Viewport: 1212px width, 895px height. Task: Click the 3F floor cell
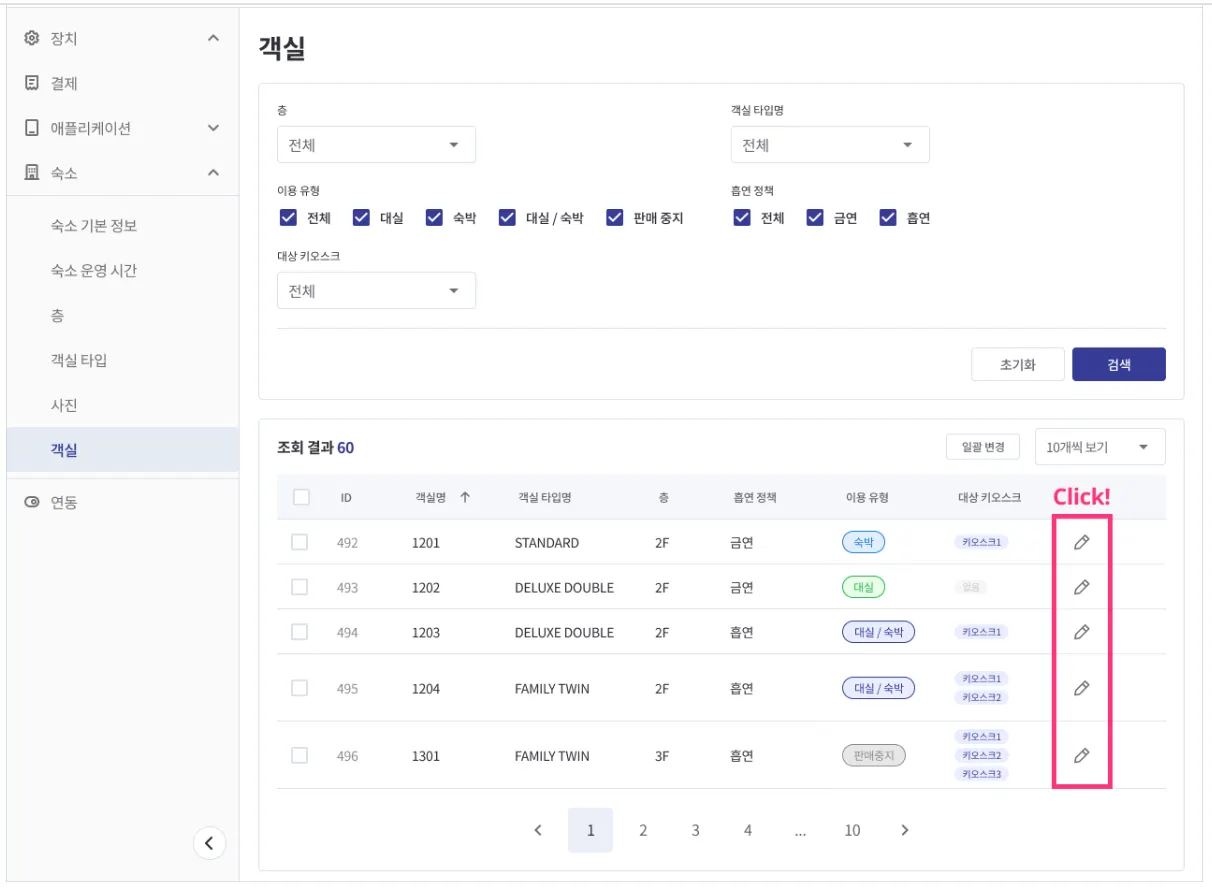[662, 756]
